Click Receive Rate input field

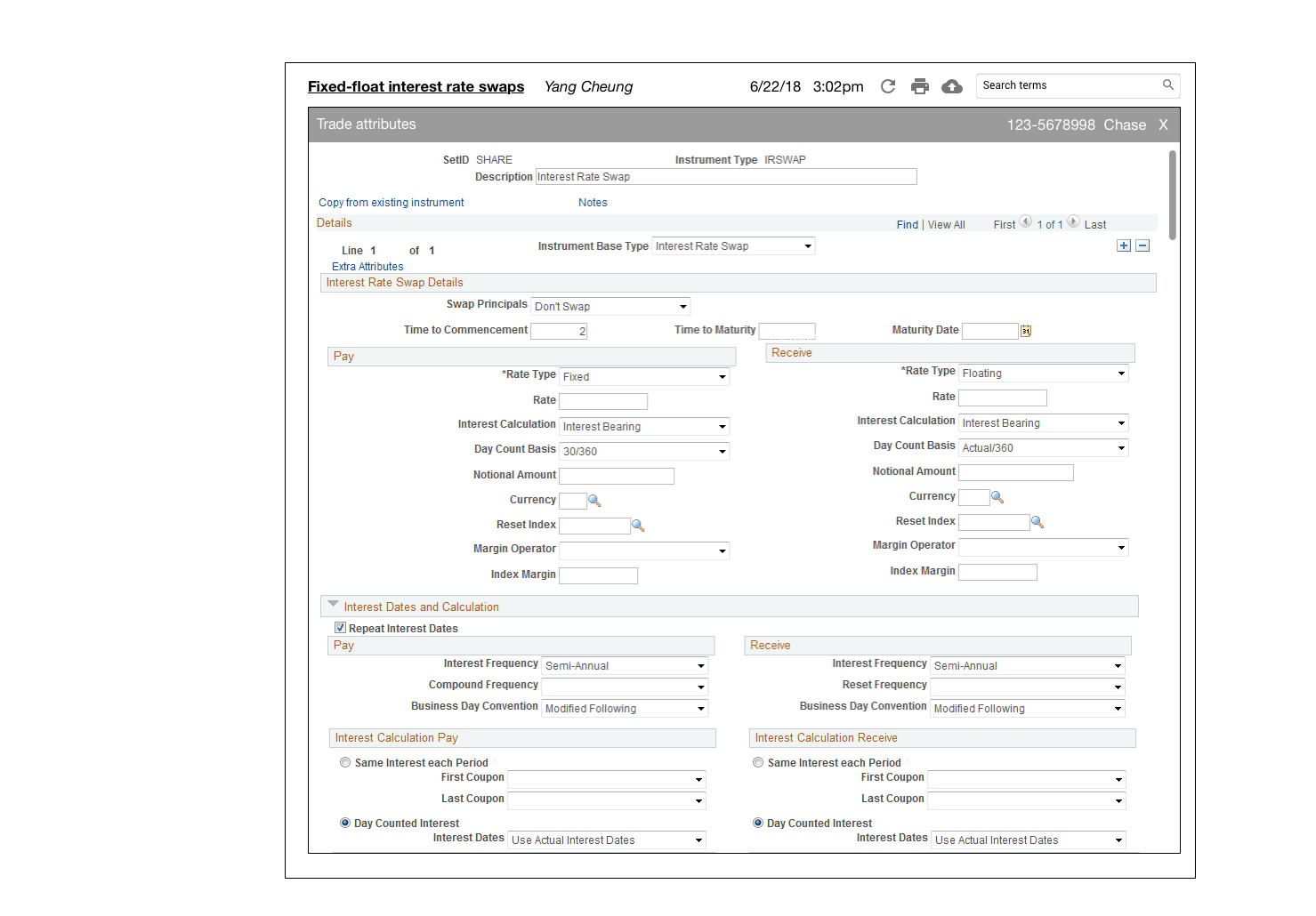pos(1003,398)
